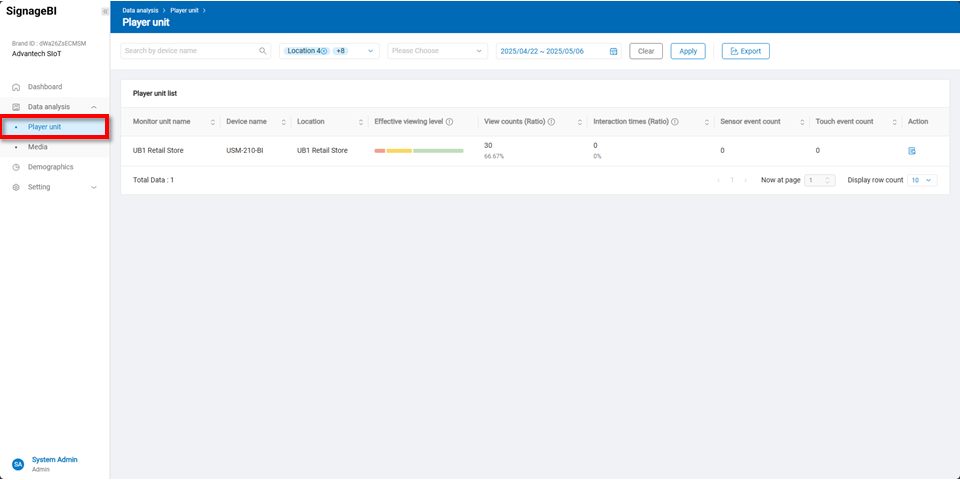Expand the Setting menu
The width and height of the screenshot is (960, 480).
point(93,187)
